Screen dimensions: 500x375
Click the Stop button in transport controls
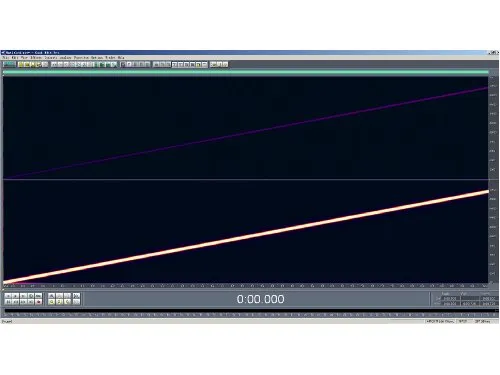click(8, 296)
